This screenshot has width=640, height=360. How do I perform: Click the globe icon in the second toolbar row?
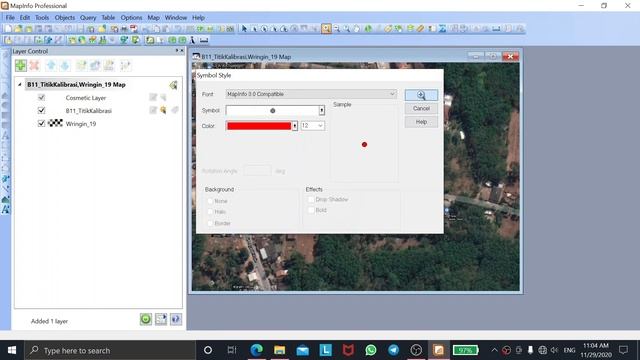[82, 40]
